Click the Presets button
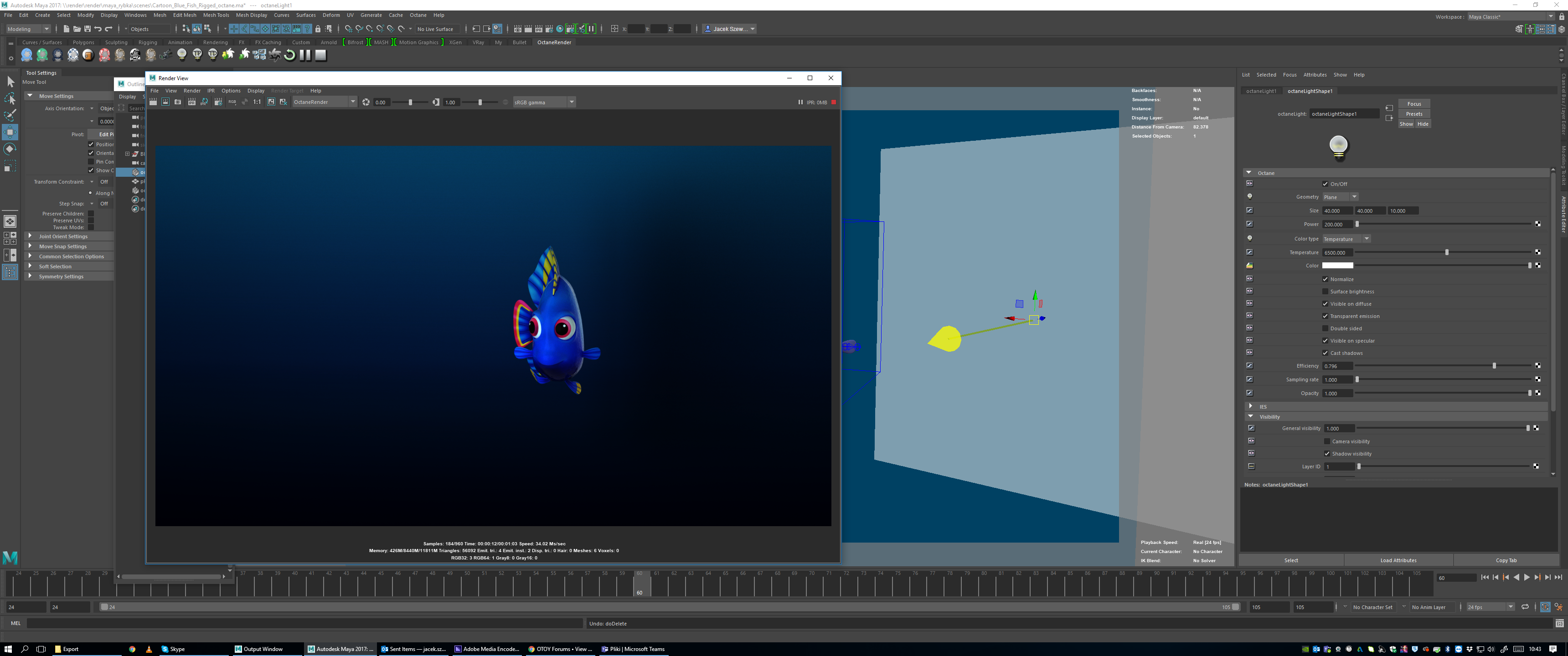The height and width of the screenshot is (656, 1568). tap(1413, 114)
